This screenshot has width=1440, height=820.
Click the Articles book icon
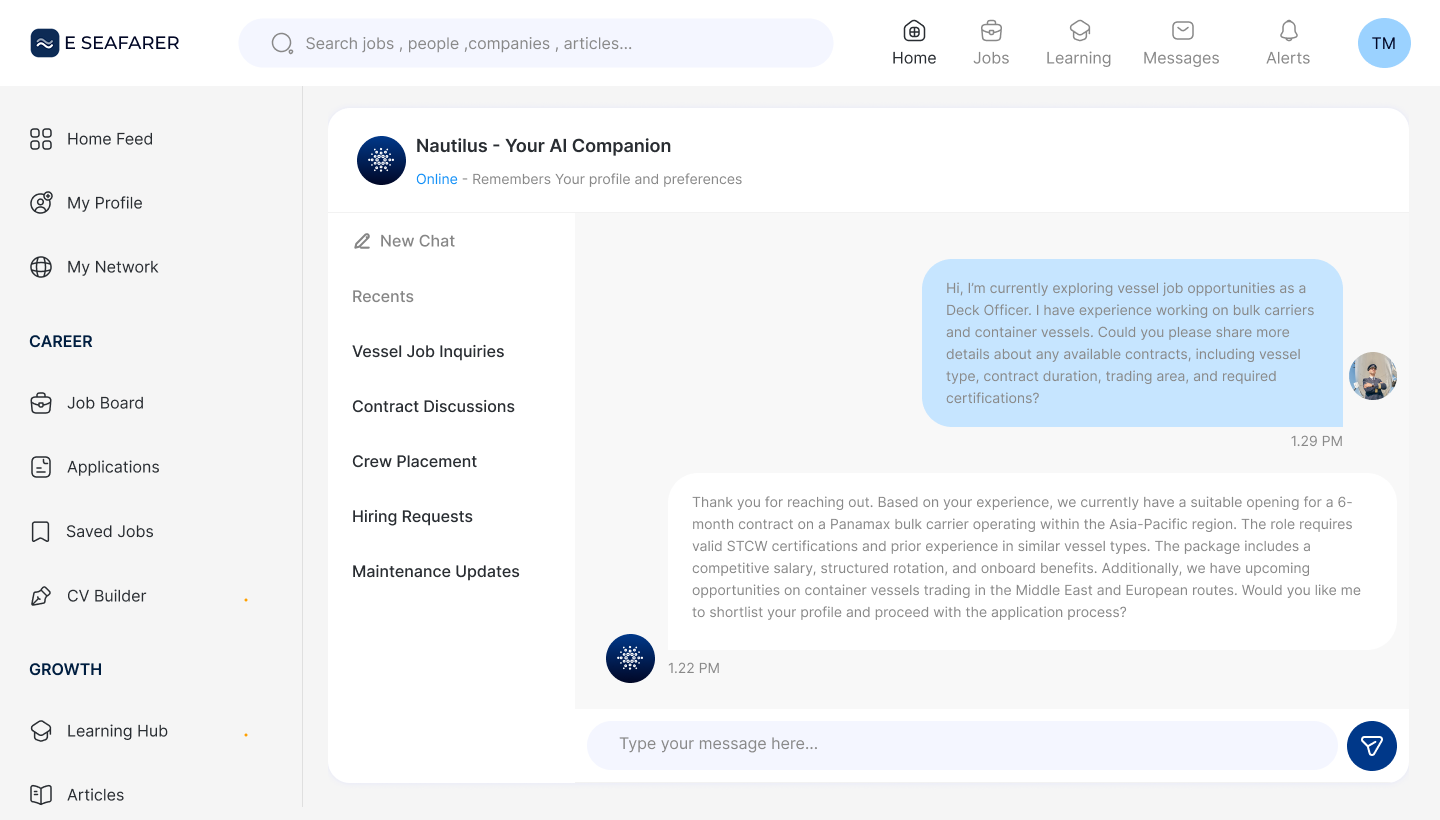click(41, 795)
